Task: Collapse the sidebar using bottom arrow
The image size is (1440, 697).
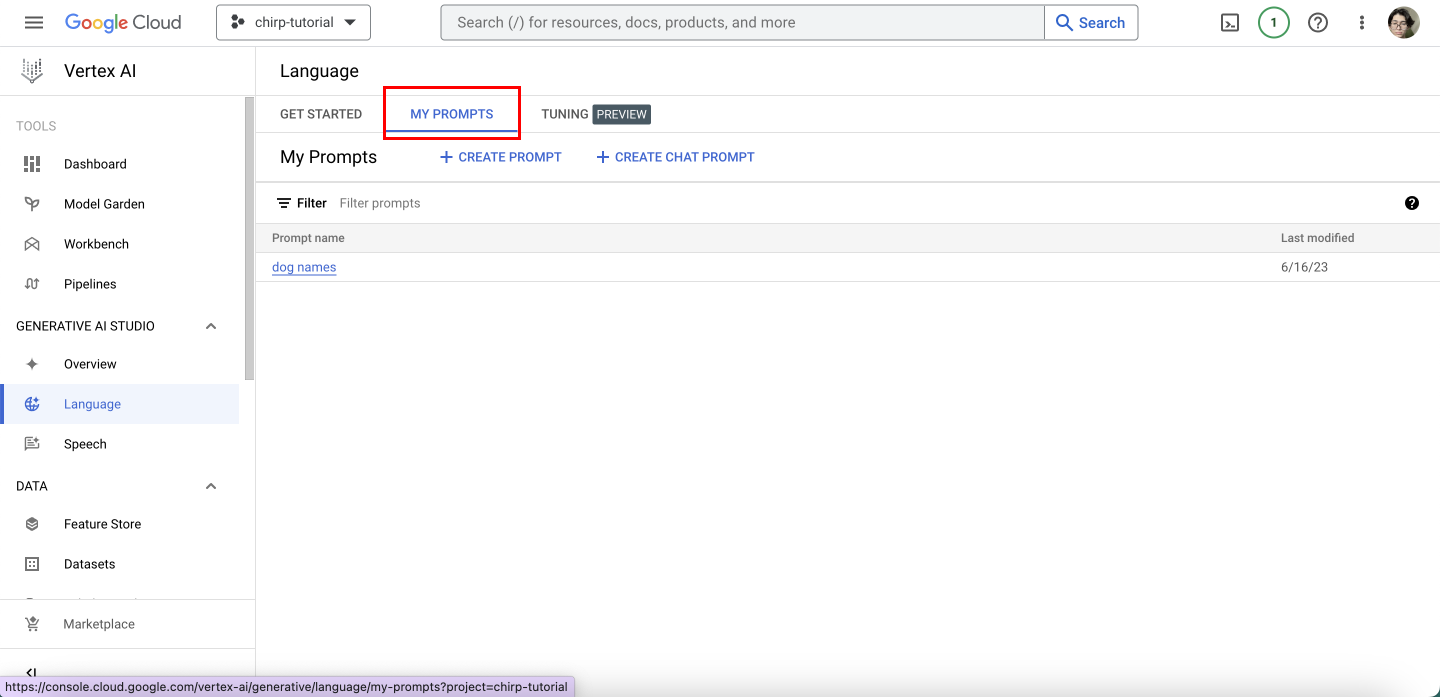Action: (x=31, y=674)
